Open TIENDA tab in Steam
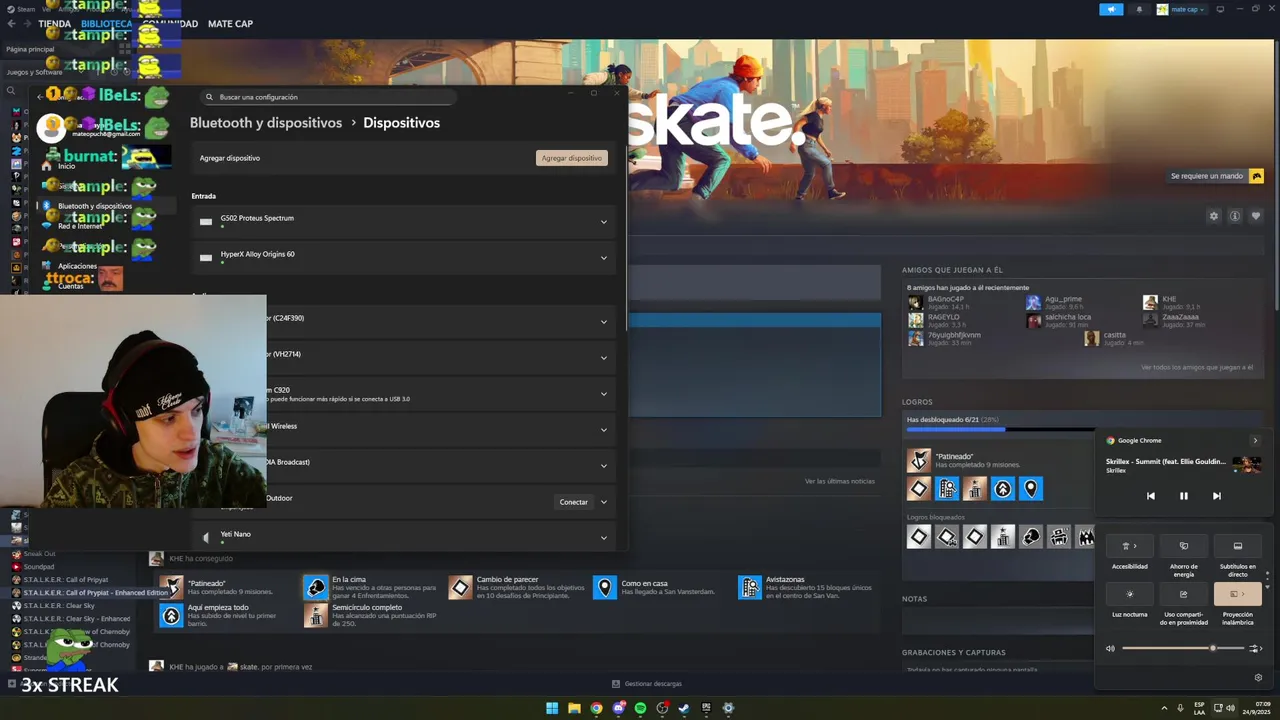1280x720 pixels. [54, 24]
